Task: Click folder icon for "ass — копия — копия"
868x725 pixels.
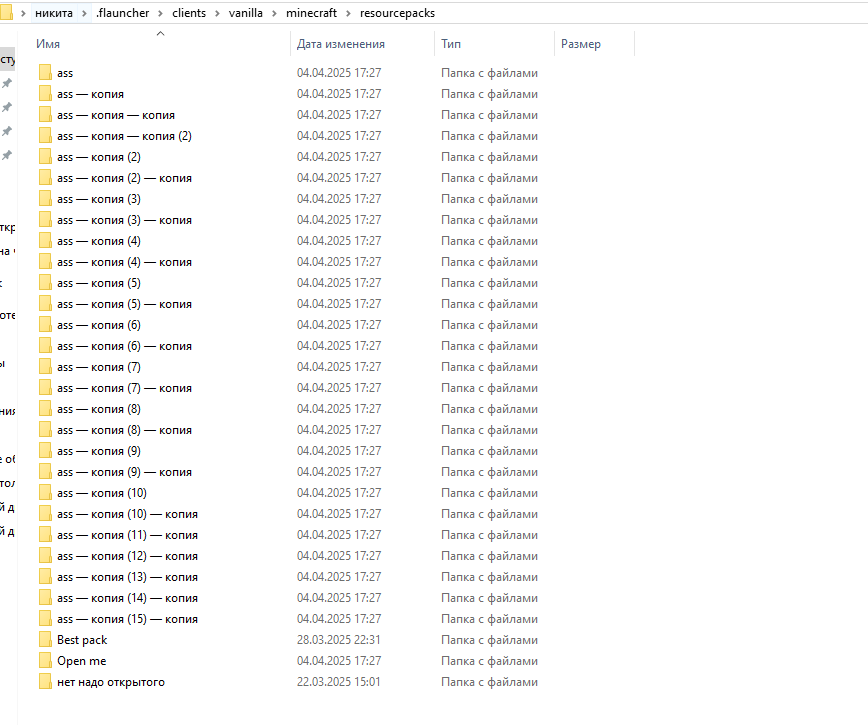Action: click(x=45, y=115)
